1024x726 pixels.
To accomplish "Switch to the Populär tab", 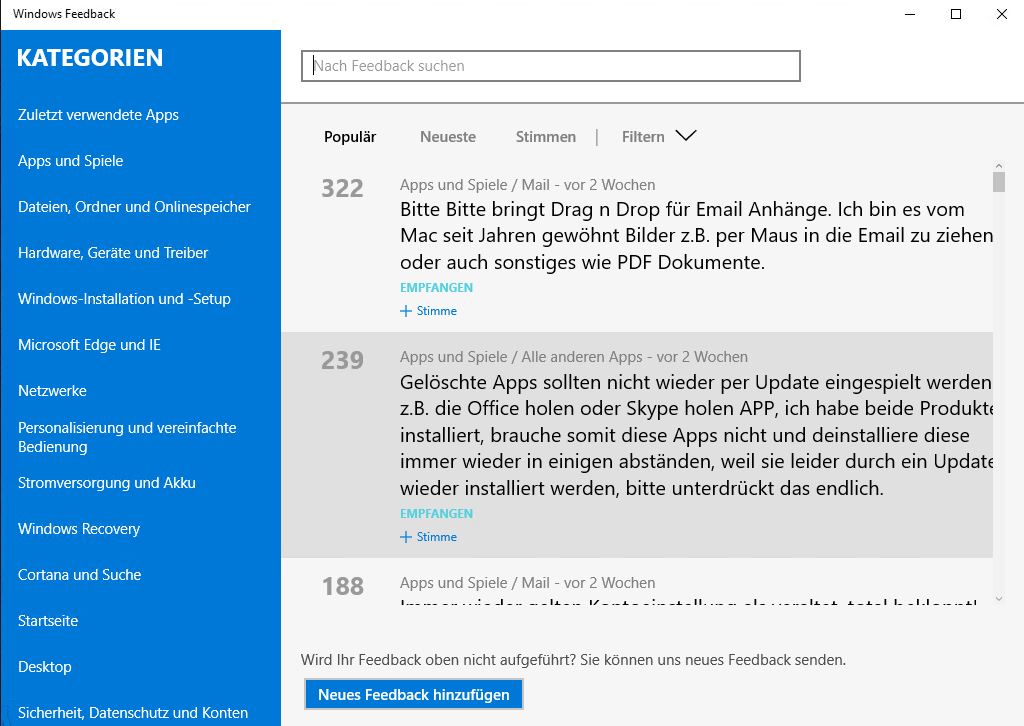I will (x=350, y=137).
